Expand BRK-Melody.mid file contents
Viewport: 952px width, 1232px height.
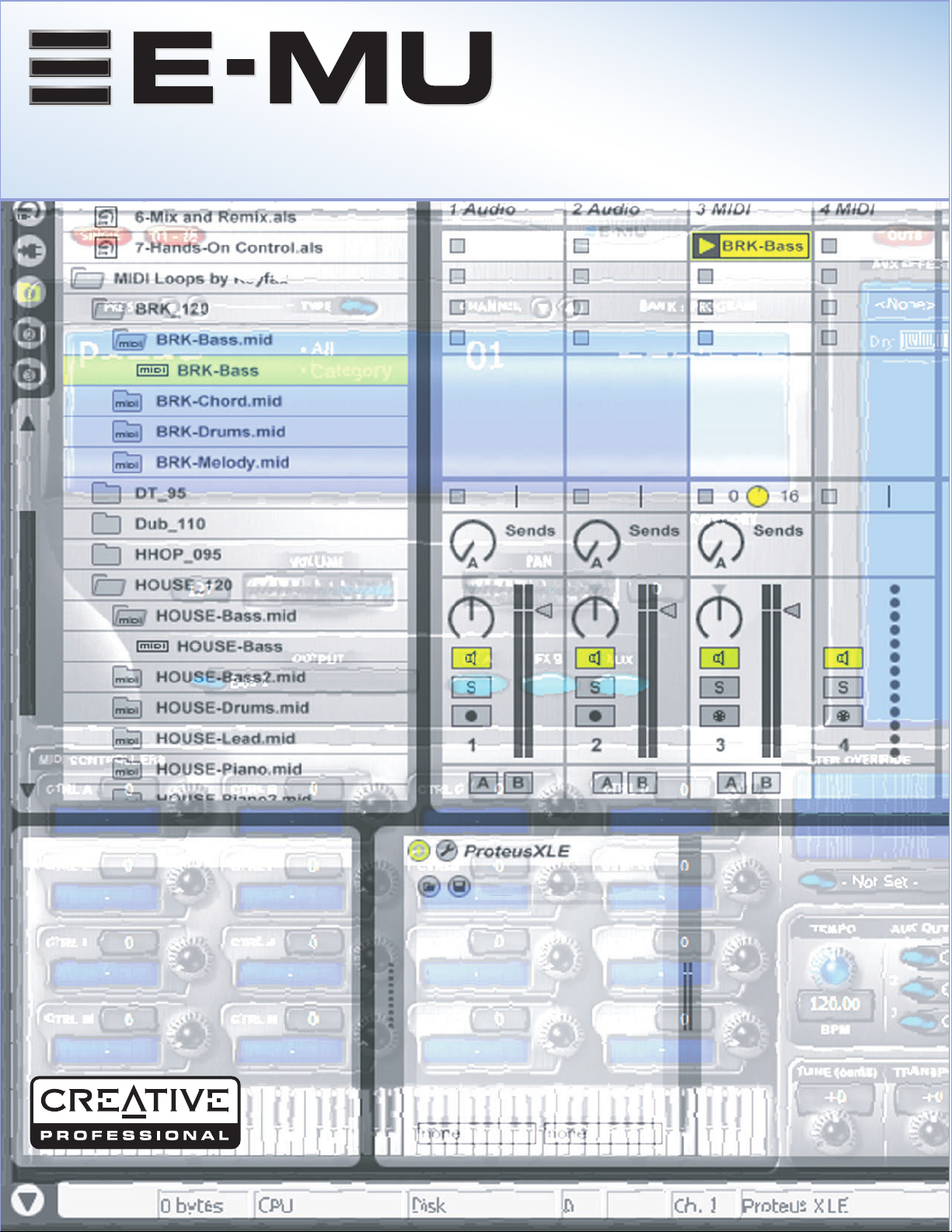(127, 463)
